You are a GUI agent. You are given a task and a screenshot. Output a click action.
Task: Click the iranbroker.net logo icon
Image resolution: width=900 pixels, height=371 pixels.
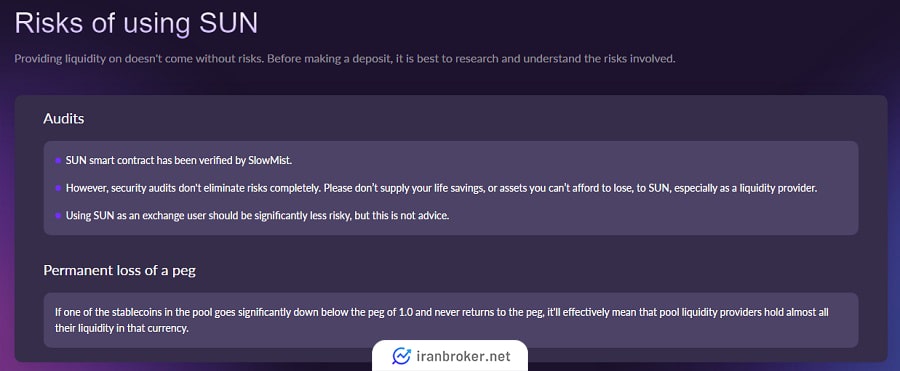[x=401, y=356]
